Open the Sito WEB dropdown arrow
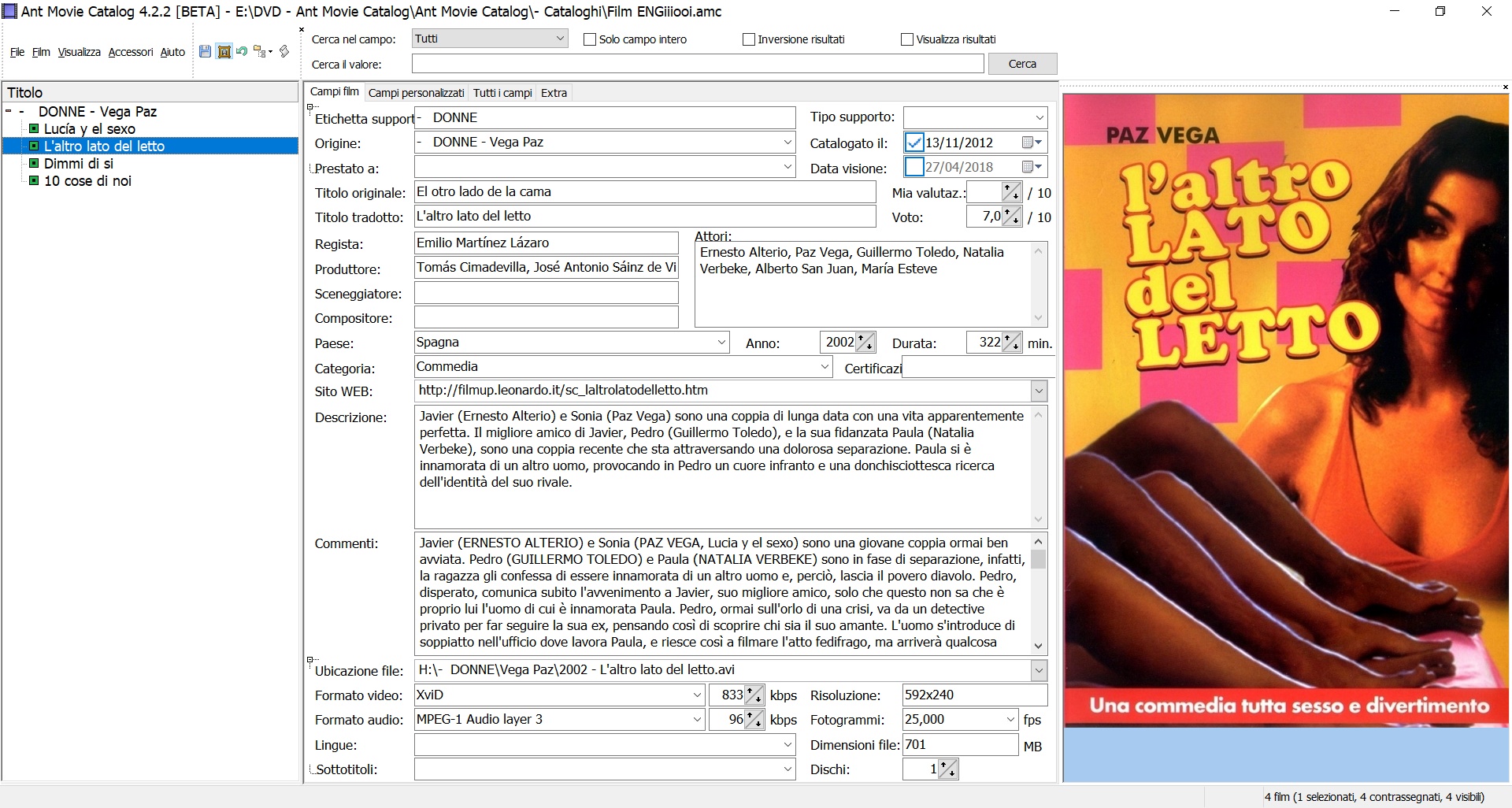 pyautogui.click(x=1039, y=391)
